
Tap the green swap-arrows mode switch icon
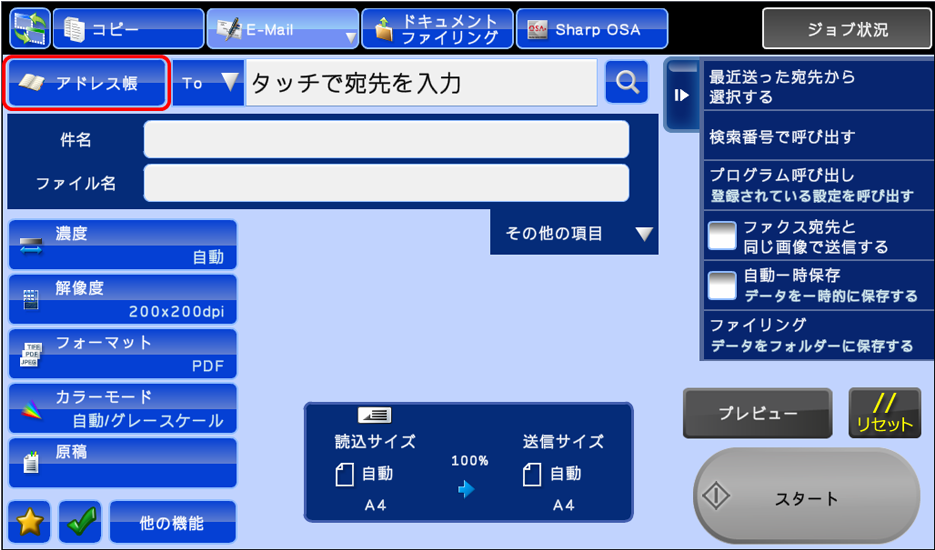coord(29,29)
